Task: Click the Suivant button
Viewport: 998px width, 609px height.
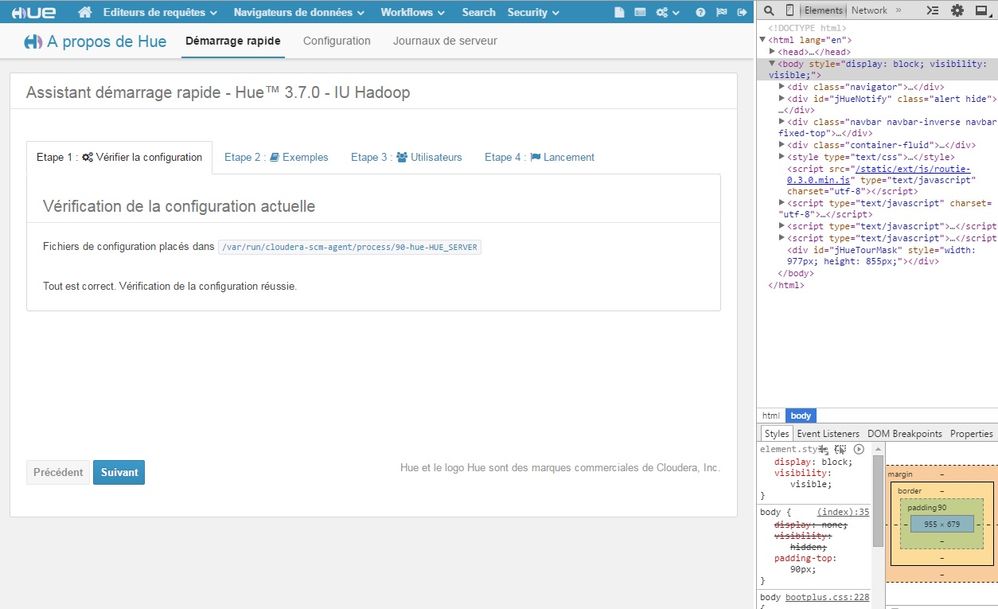Action: coord(118,472)
